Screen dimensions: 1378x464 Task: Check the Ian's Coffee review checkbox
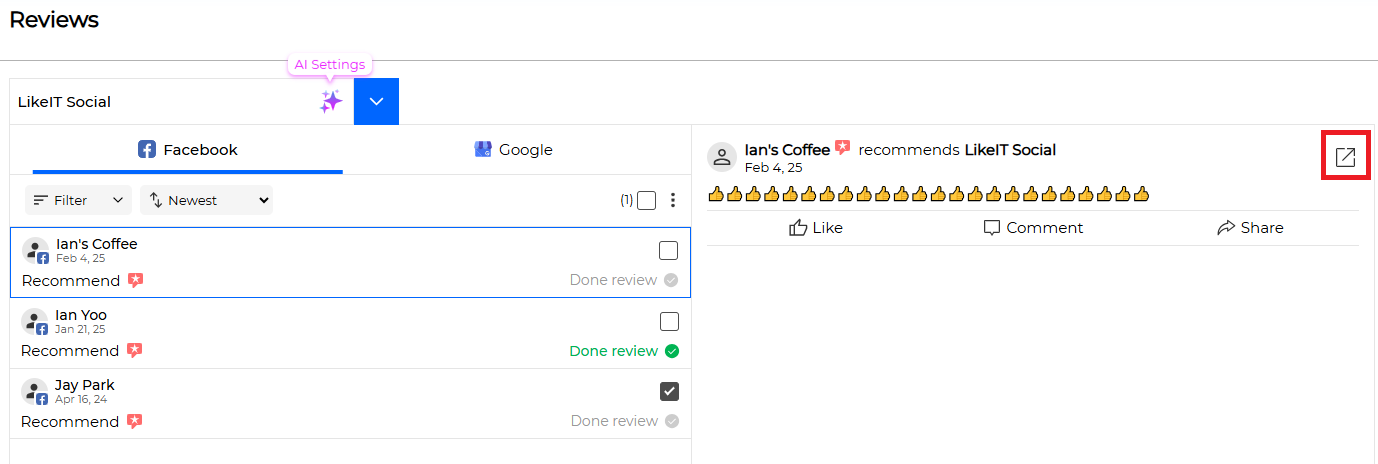[x=669, y=250]
